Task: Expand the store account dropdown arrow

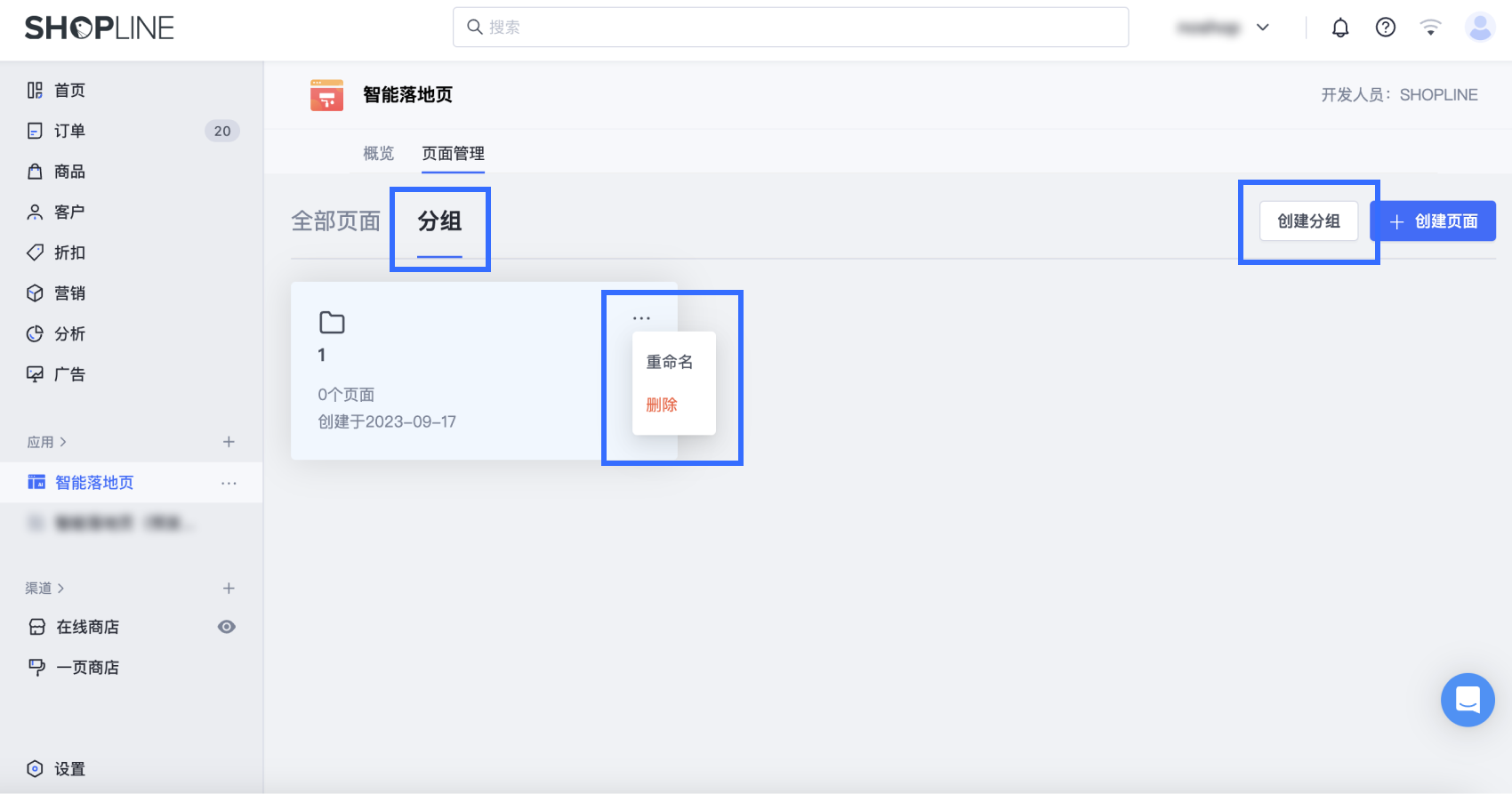Action: 1262,28
